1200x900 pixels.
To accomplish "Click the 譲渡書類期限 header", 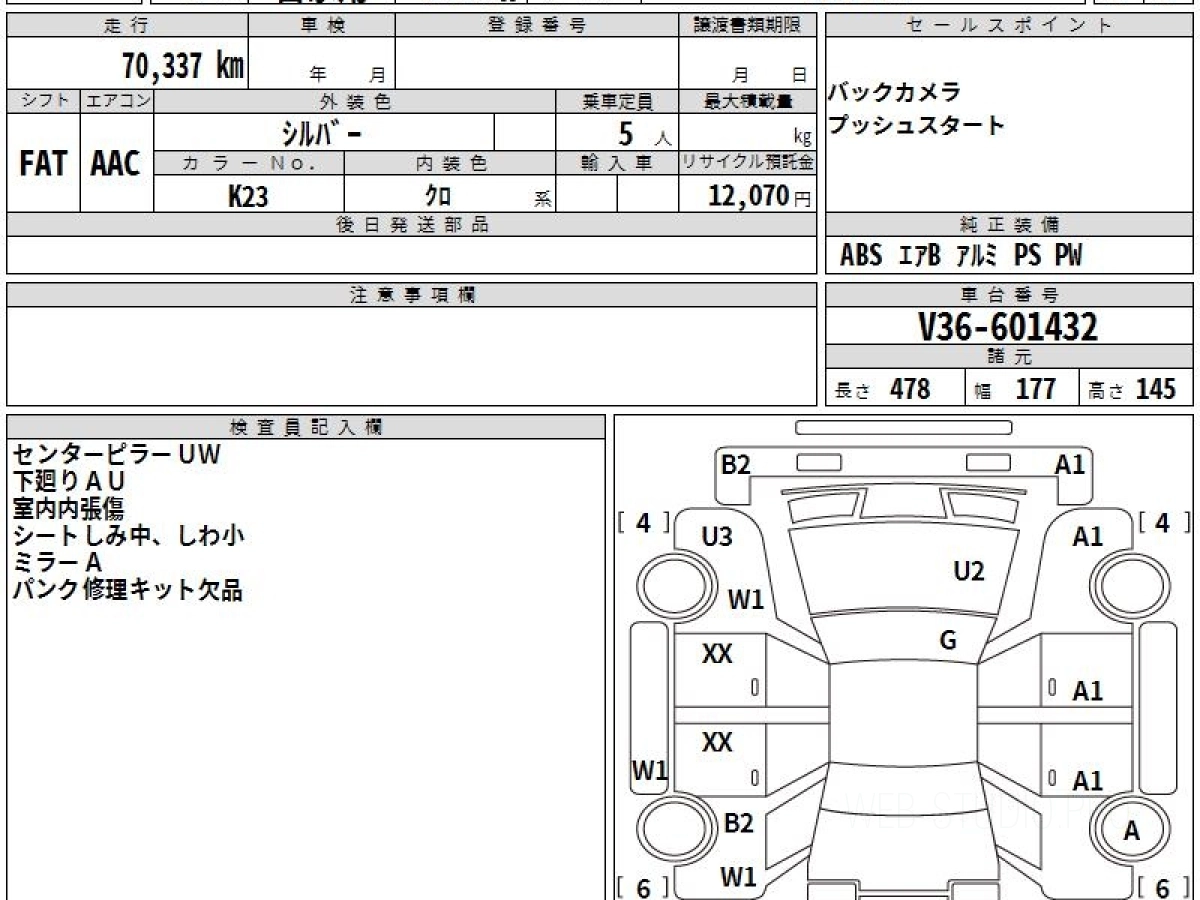I will 748,26.
